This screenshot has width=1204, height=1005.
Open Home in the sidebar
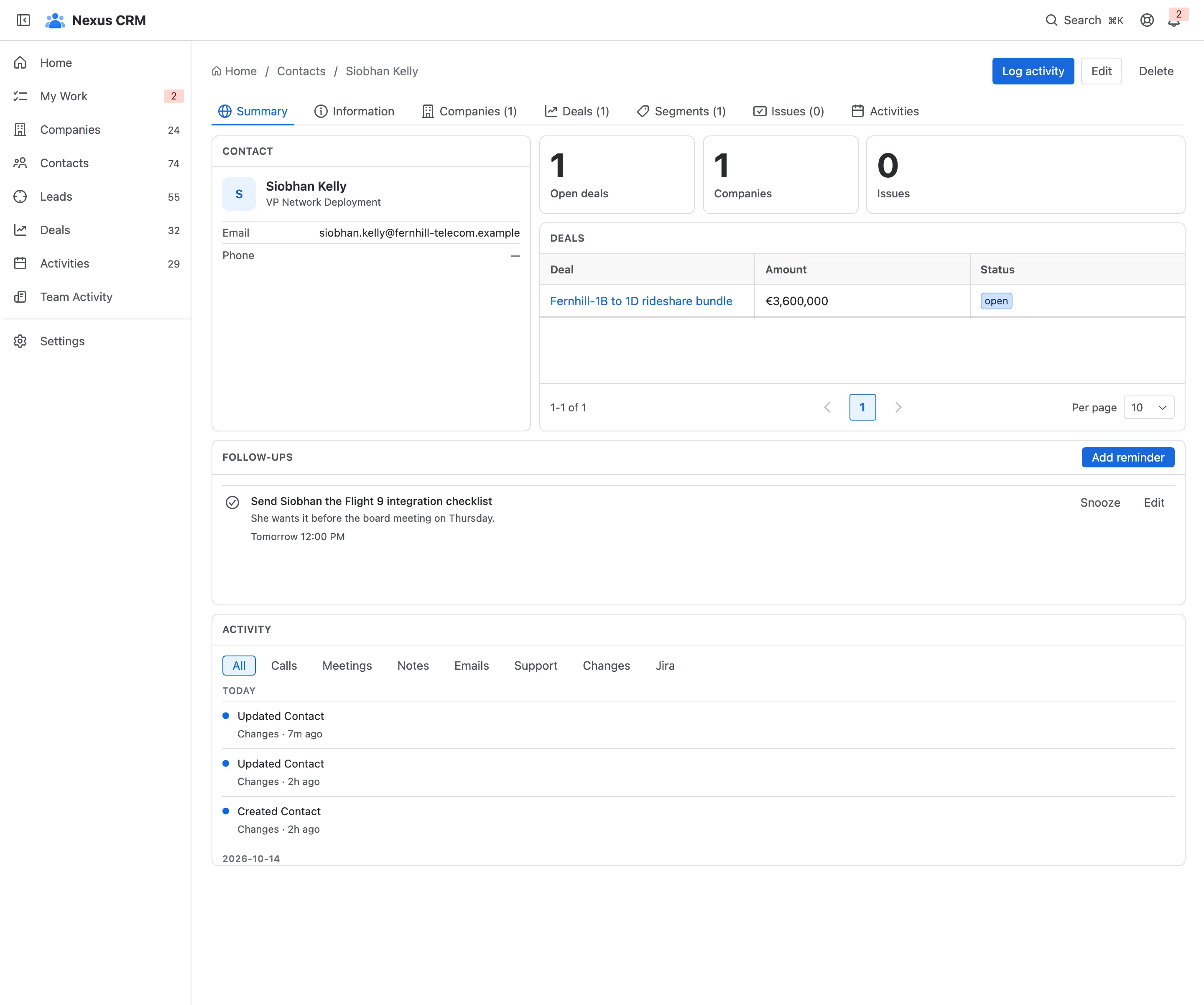[96, 62]
